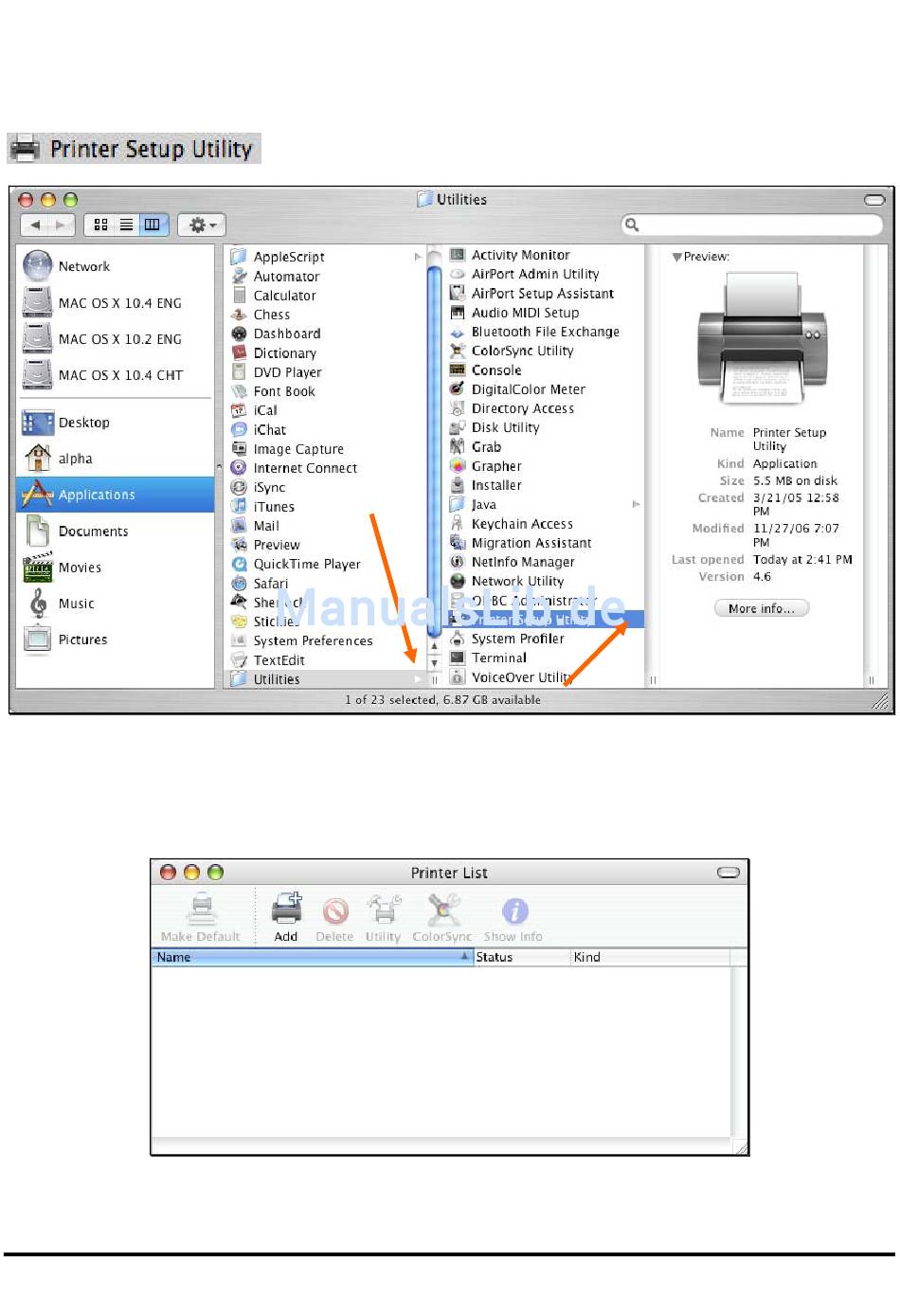Select Applications in the sidebar

pos(116,495)
